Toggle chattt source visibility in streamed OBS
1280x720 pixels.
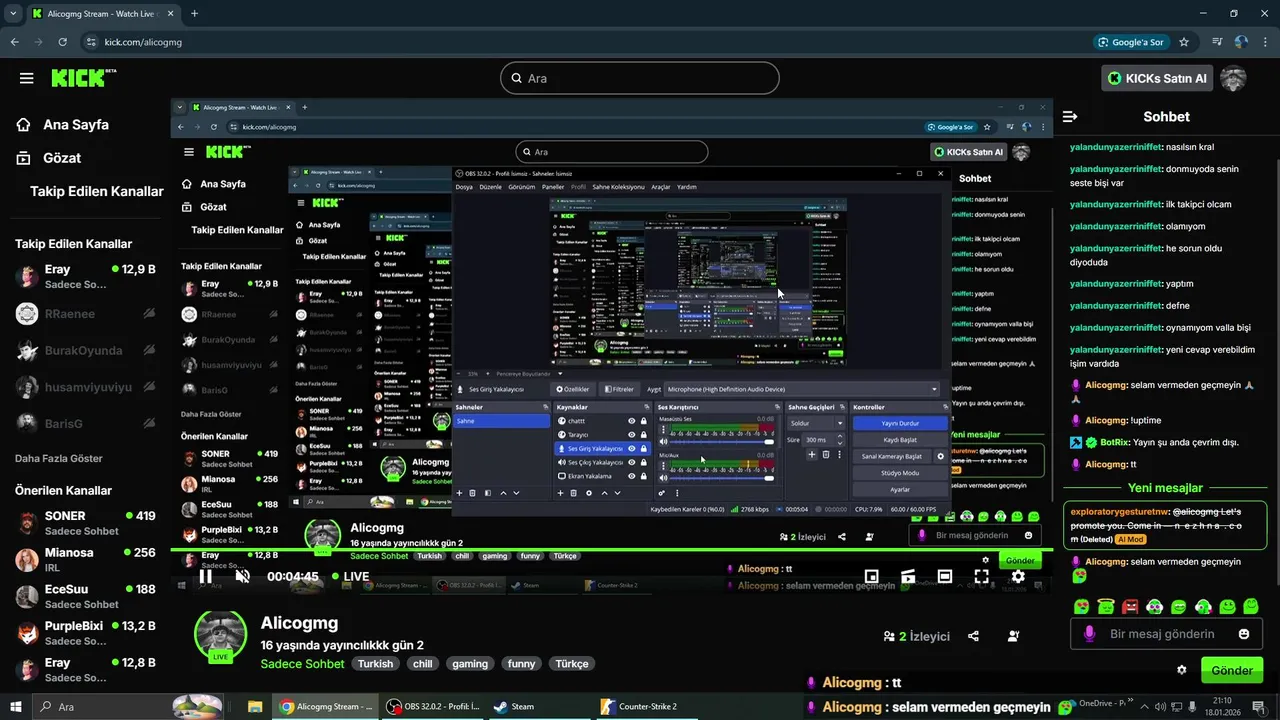[631, 421]
